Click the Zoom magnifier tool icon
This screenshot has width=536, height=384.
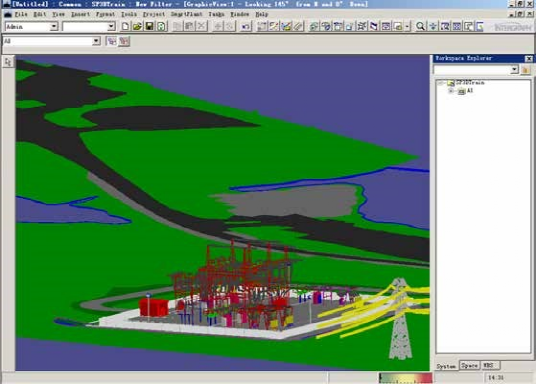click(x=420, y=26)
